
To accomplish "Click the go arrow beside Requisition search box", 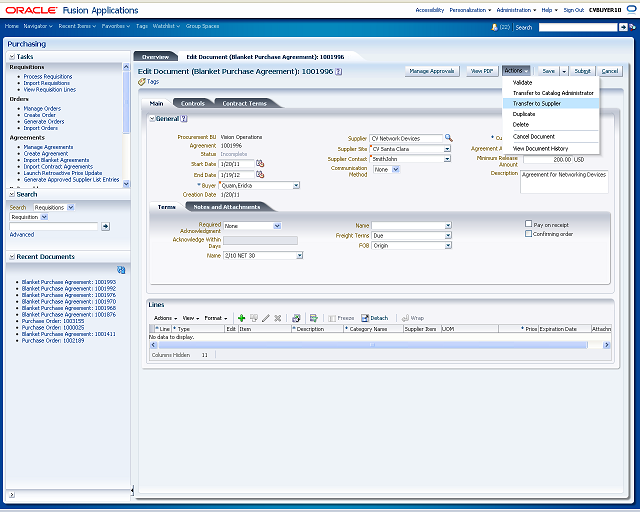I will [x=105, y=226].
